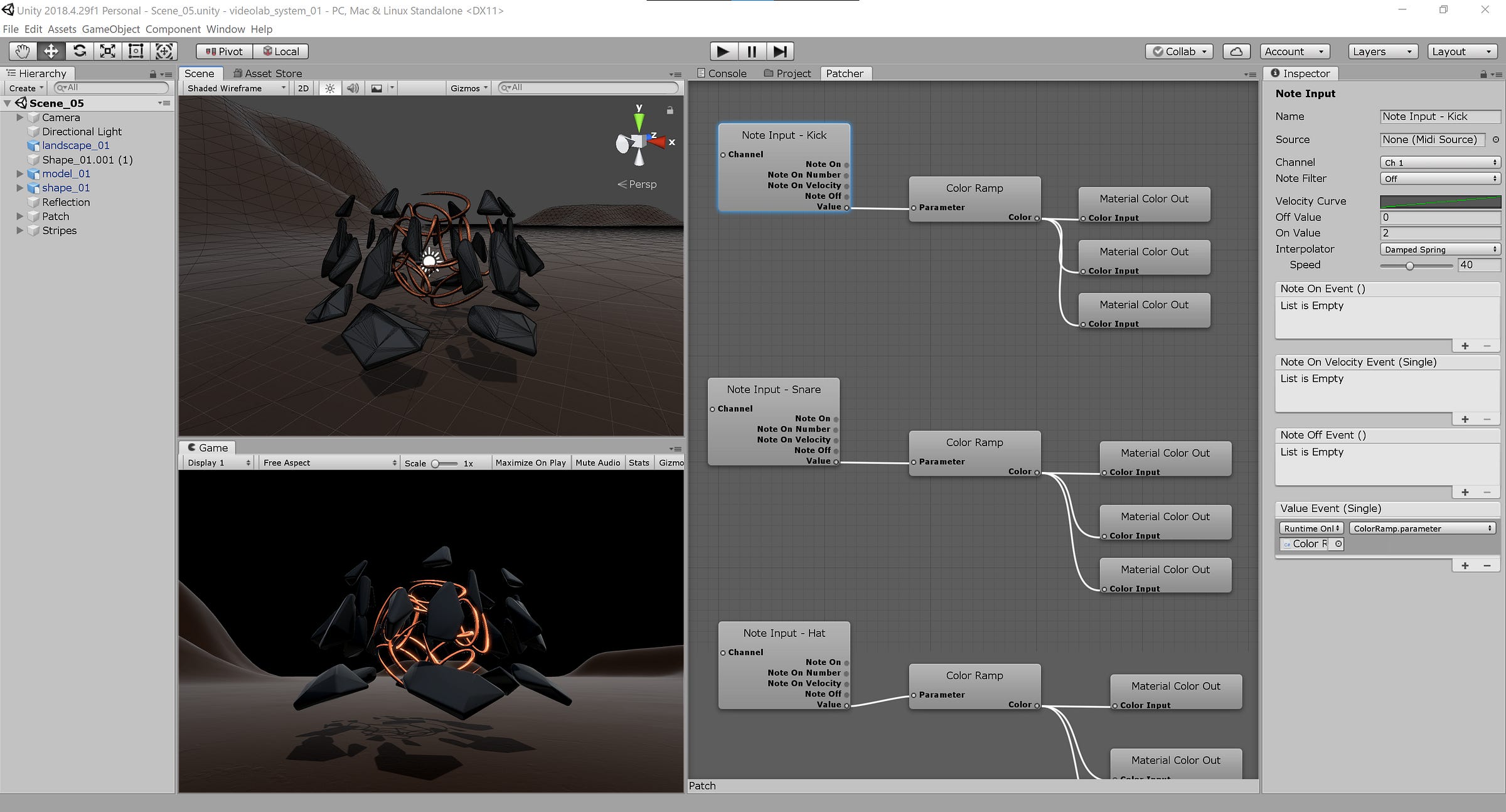Open the cloud services icon
This screenshot has height=812, width=1506.
pos(1236,51)
